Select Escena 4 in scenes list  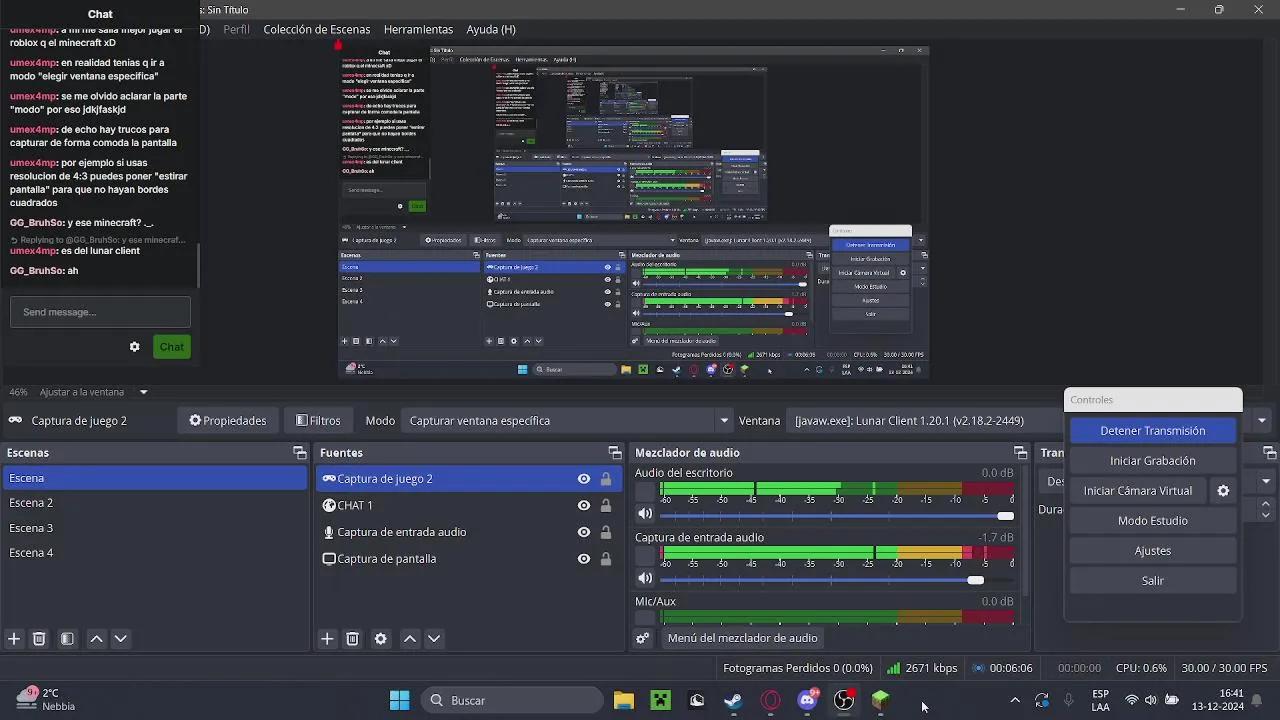click(x=154, y=553)
